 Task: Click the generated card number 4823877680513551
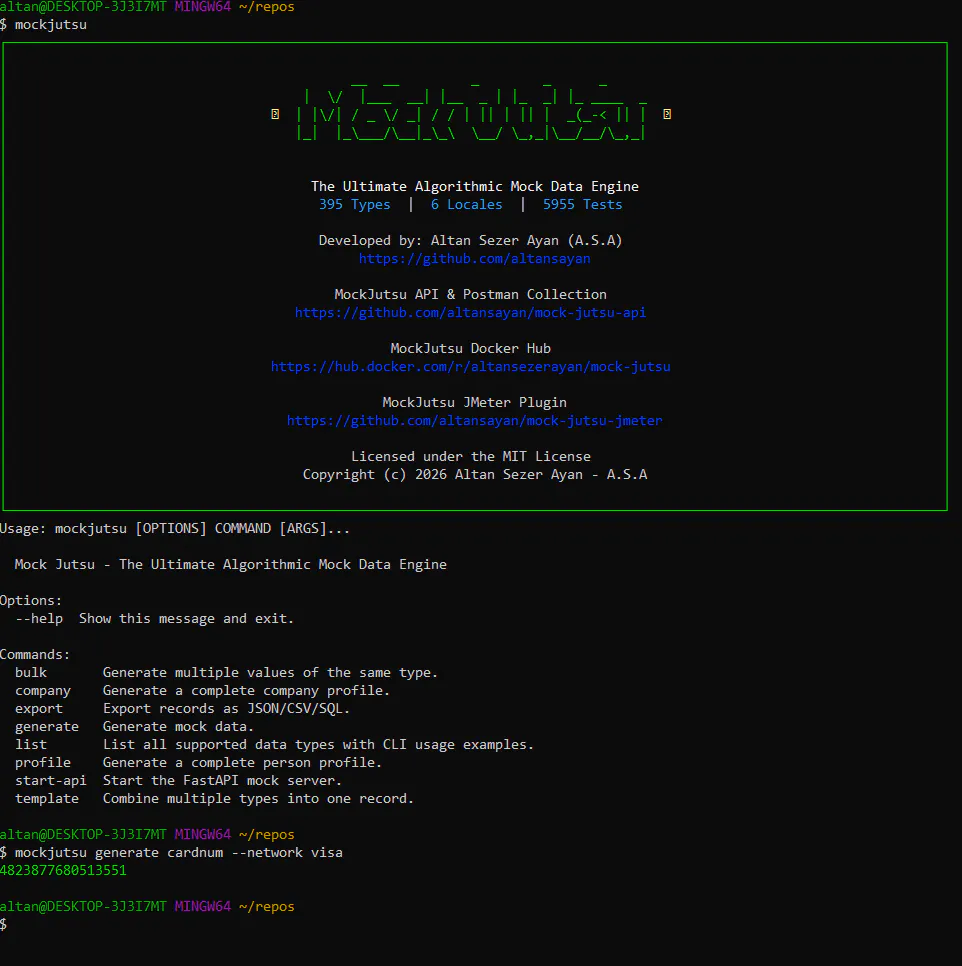coord(63,871)
